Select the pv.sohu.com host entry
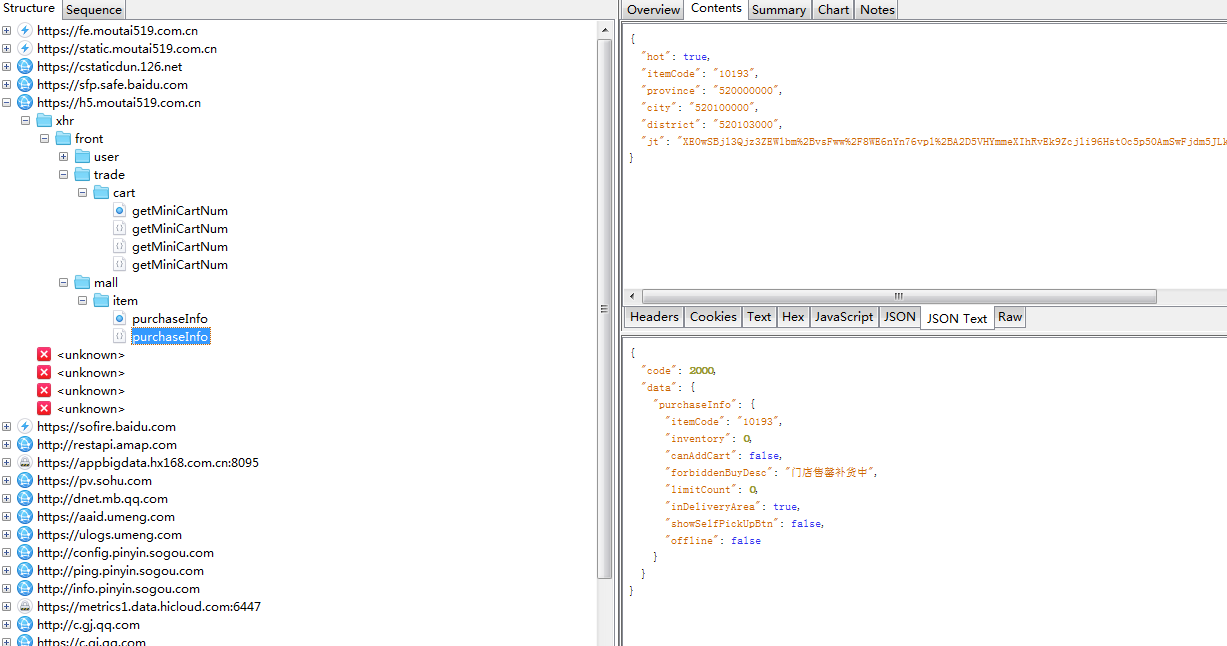Viewport: 1227px width, 646px height. tap(94, 481)
